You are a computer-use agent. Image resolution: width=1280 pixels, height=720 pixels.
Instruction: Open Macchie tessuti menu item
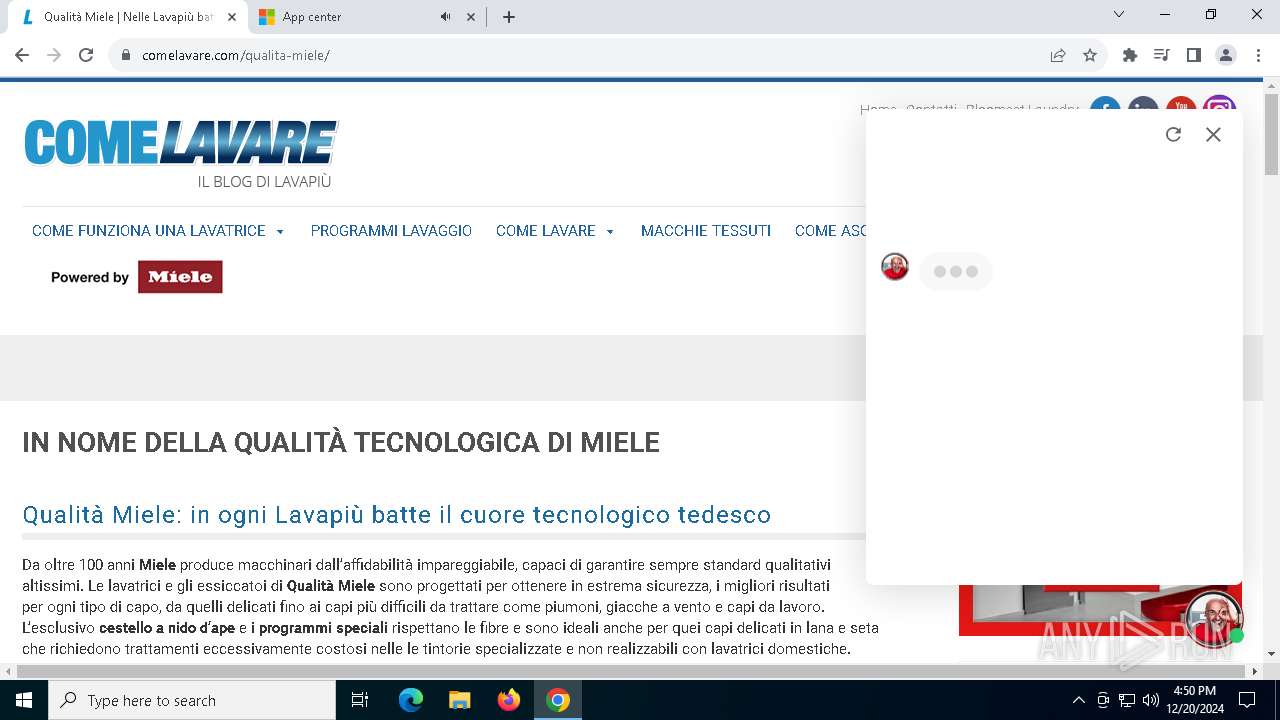click(706, 231)
